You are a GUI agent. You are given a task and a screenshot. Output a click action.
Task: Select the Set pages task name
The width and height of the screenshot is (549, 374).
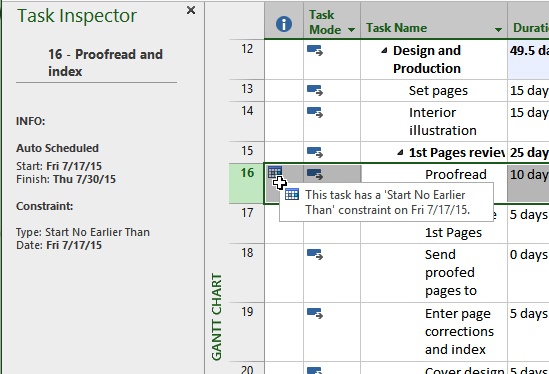[438, 91]
